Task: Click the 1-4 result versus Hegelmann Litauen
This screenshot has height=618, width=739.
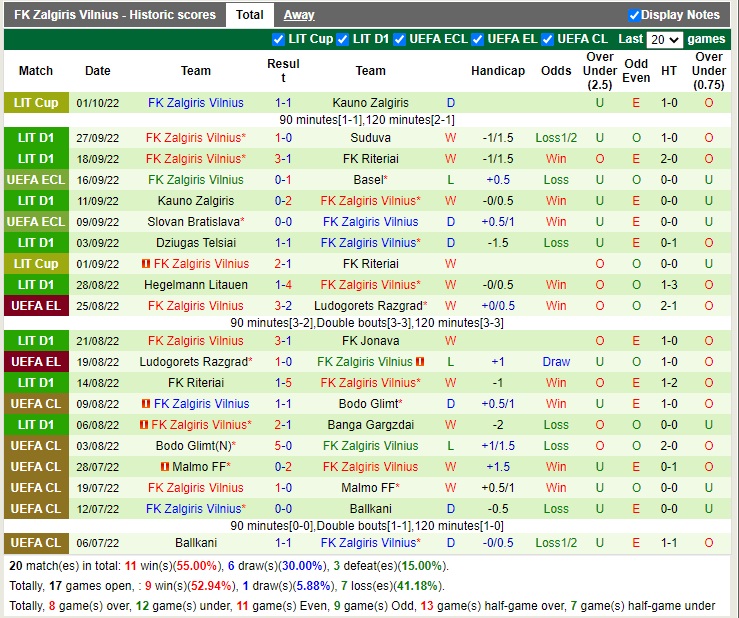Action: pos(283,285)
